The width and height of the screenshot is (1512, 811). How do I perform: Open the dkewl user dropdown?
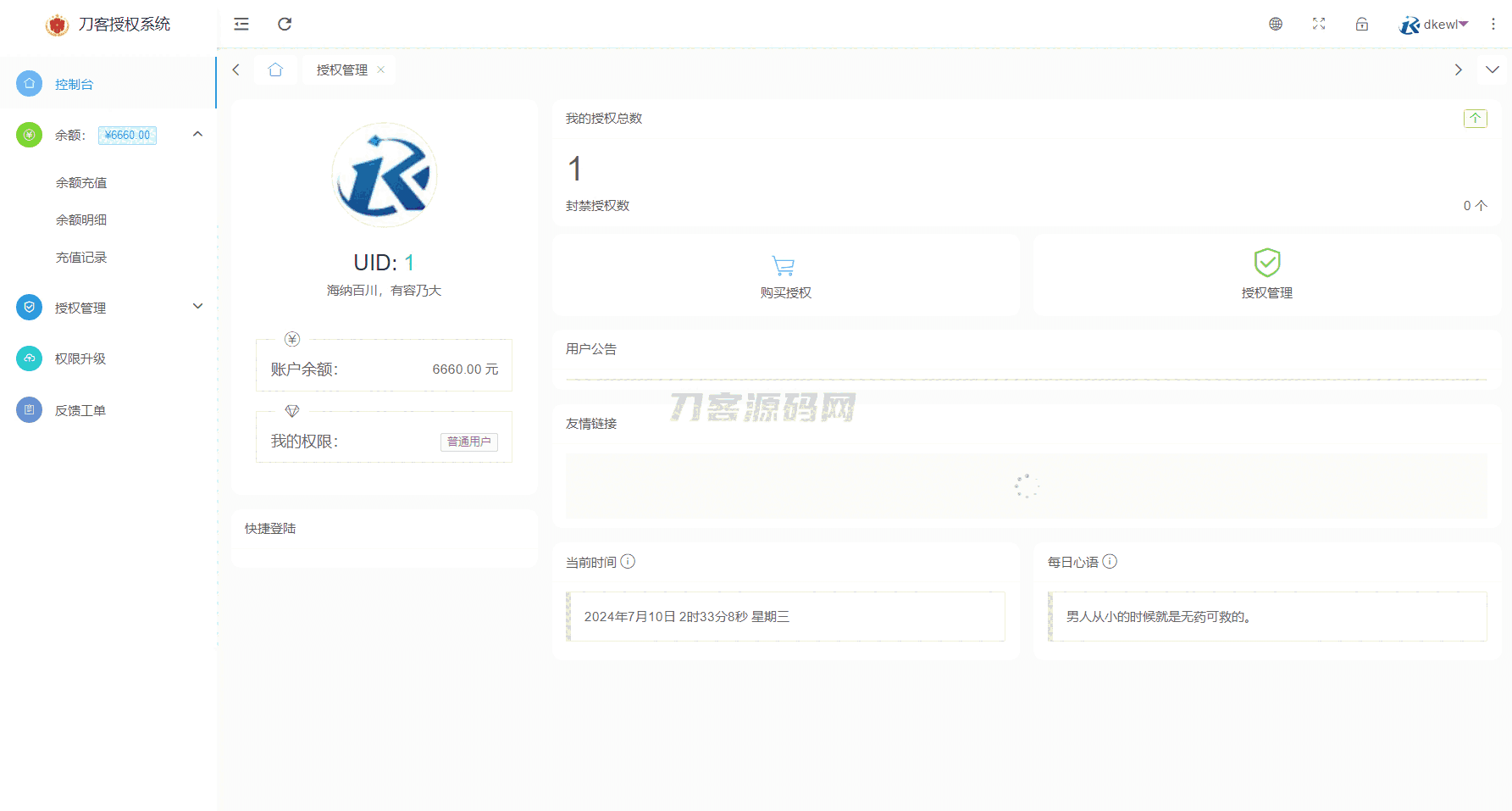point(1434,25)
